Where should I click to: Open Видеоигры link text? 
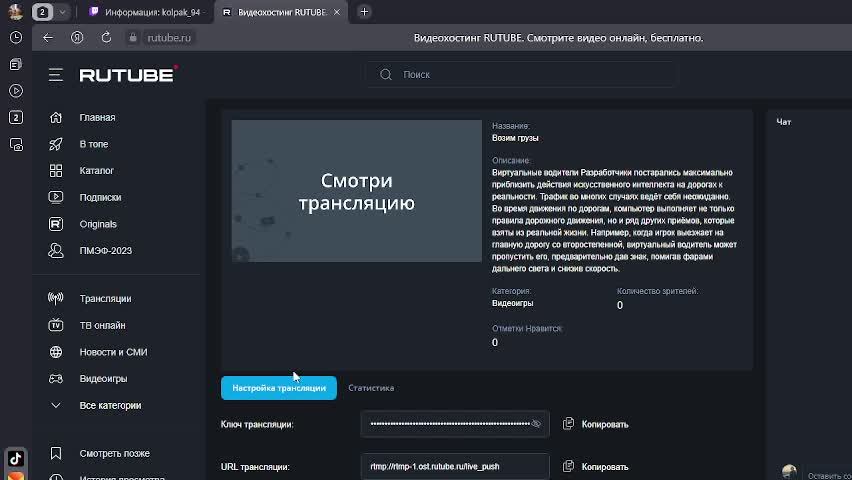103,378
